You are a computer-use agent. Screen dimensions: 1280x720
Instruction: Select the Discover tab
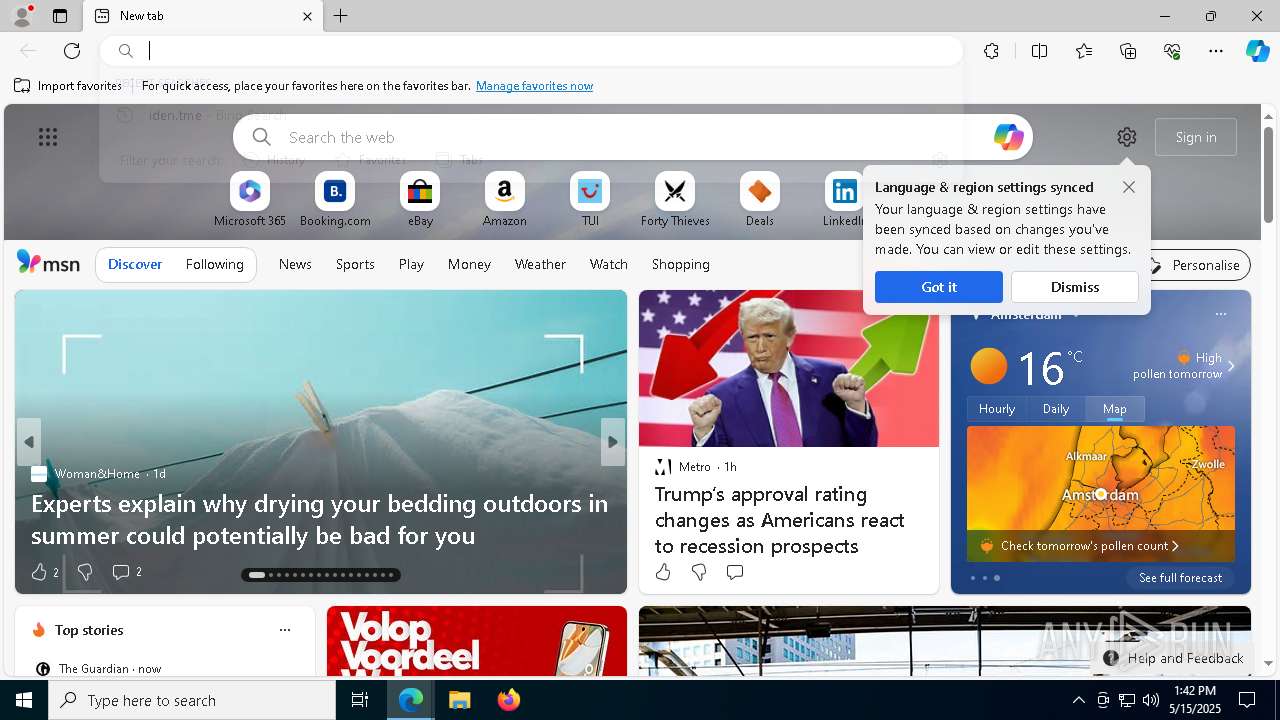(x=135, y=264)
